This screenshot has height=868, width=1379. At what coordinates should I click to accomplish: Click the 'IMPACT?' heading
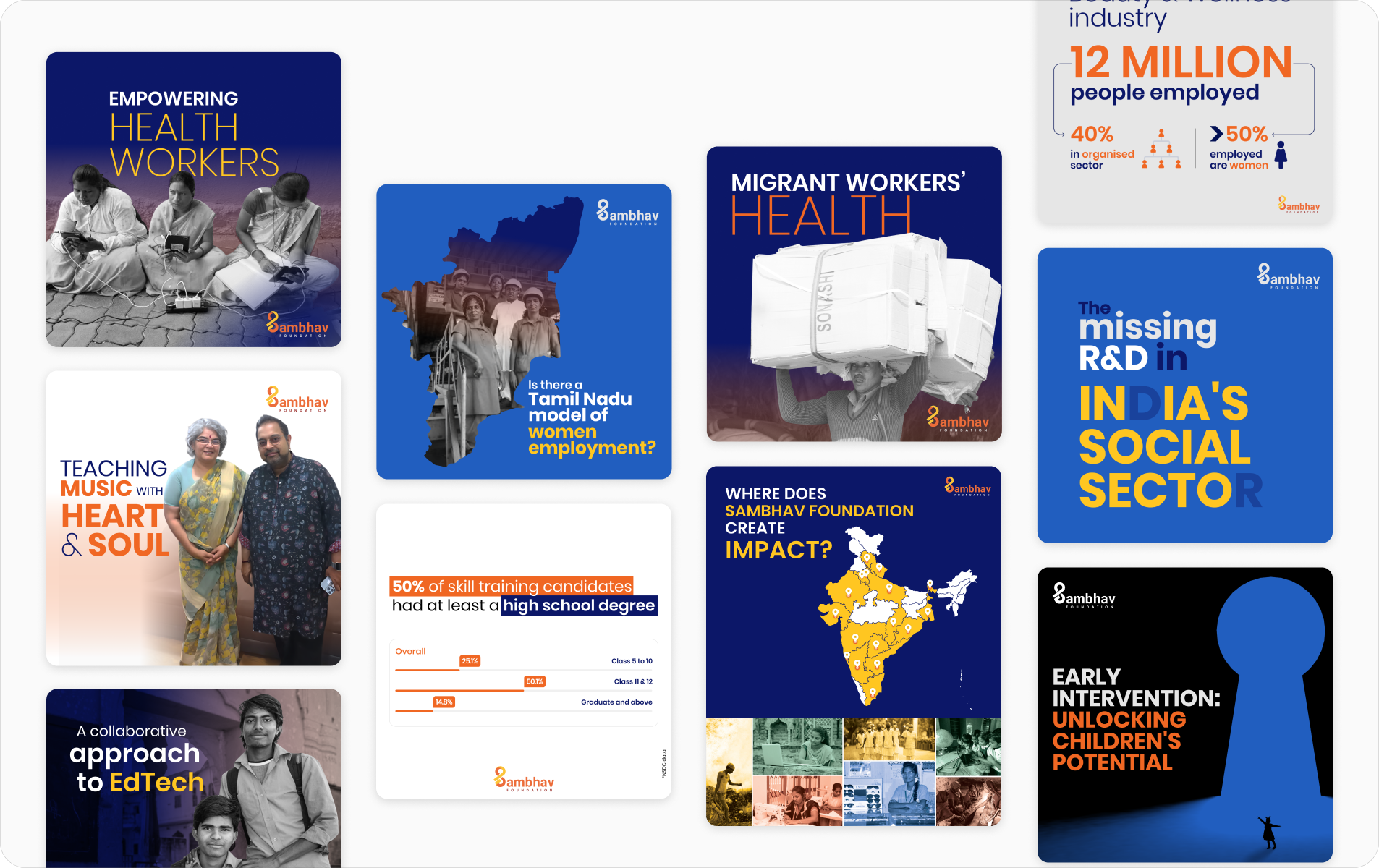pyautogui.click(x=778, y=550)
